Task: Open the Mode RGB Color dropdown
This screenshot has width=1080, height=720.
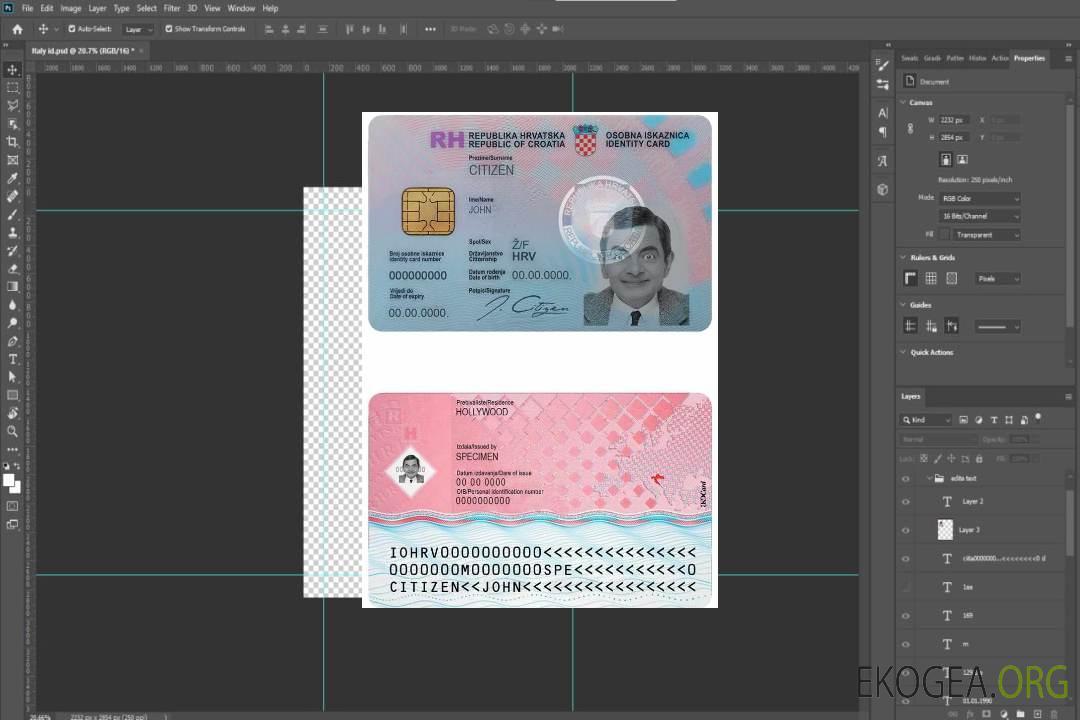Action: 979,198
